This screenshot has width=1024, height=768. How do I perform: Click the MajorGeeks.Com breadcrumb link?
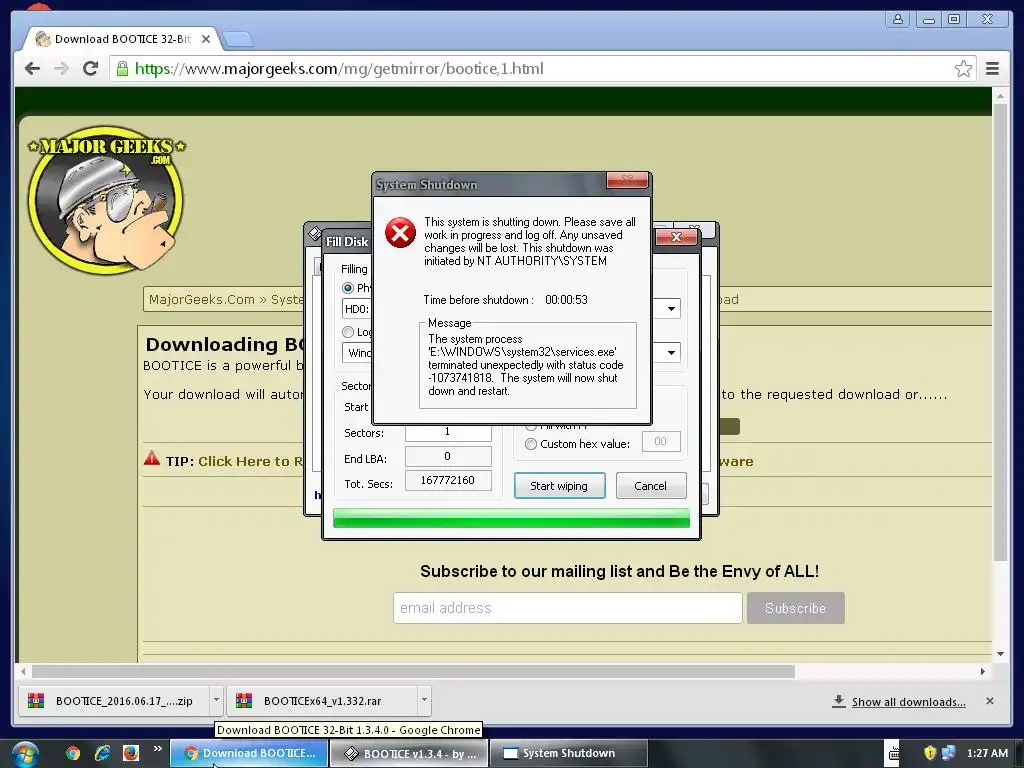[x=201, y=299]
